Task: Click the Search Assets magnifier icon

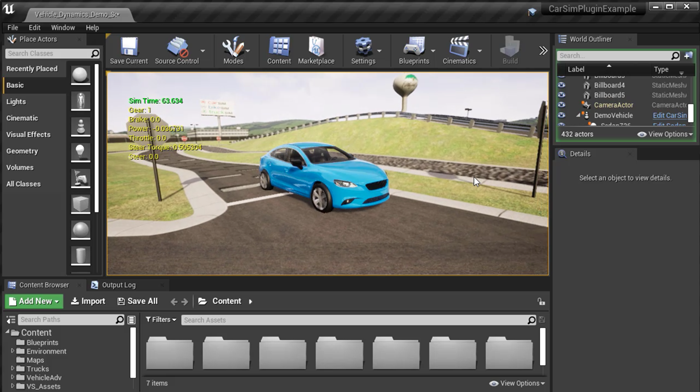Action: [x=531, y=320]
